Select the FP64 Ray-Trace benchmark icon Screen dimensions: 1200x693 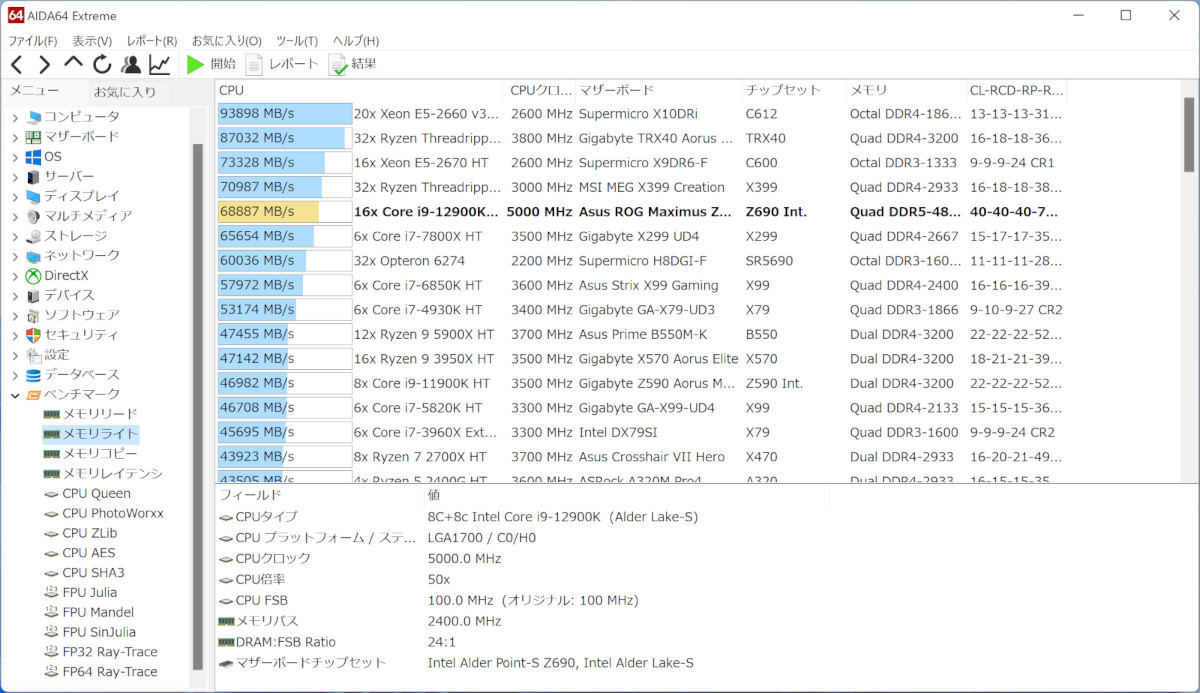tap(51, 672)
